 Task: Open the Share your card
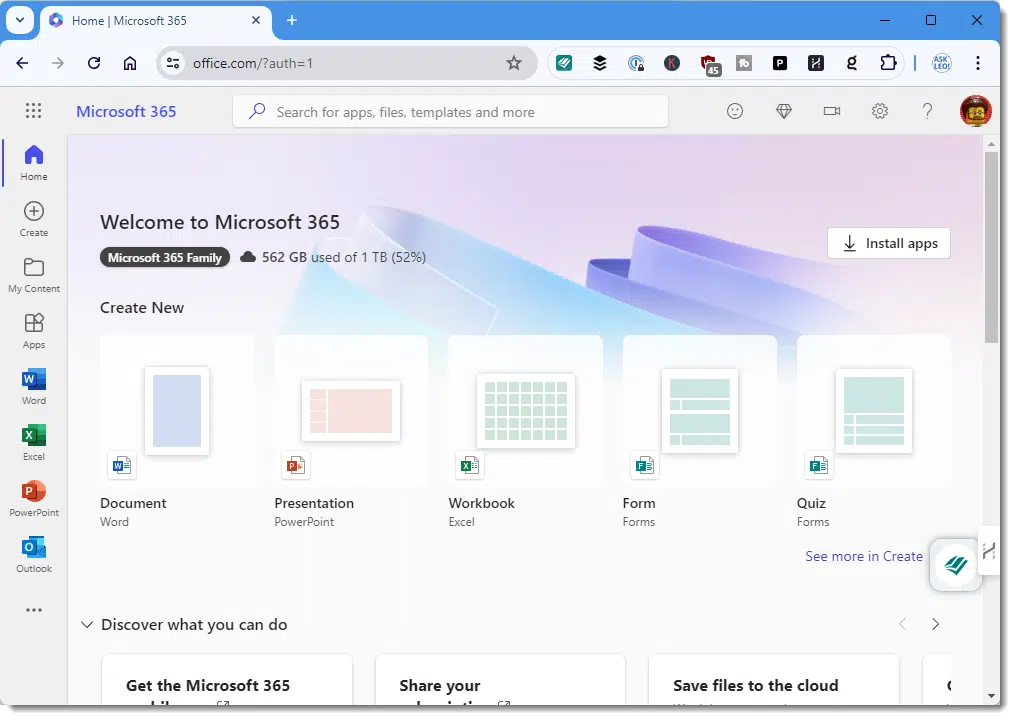pos(500,679)
